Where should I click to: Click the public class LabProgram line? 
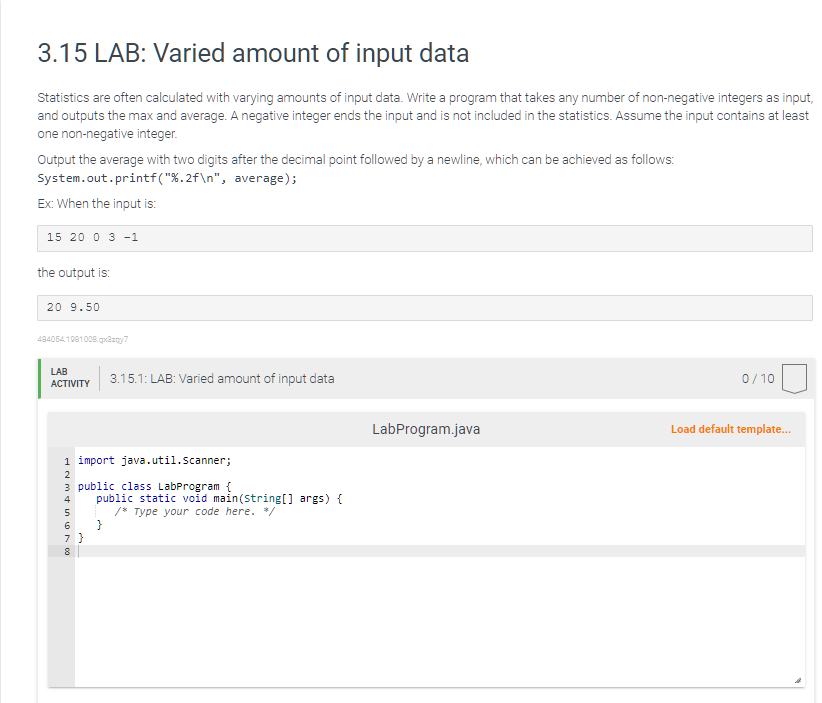tap(155, 486)
